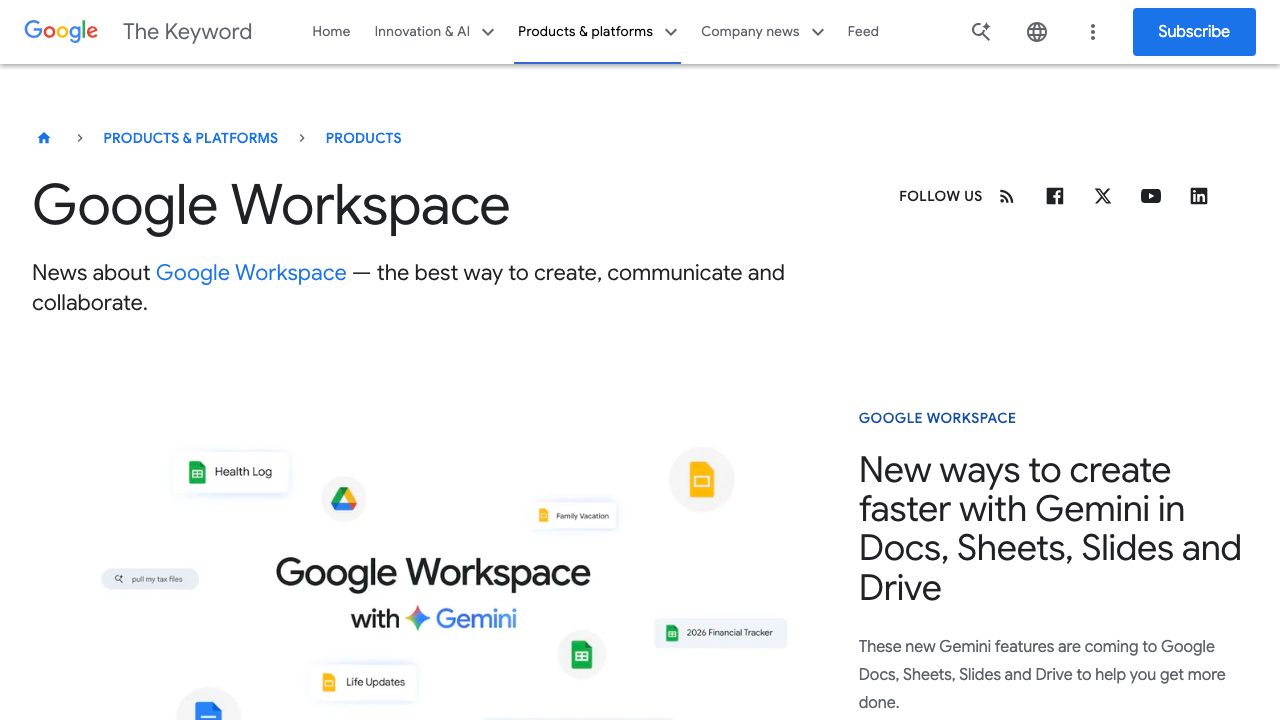
Task: Expand the Company news dropdown
Action: [761, 31]
